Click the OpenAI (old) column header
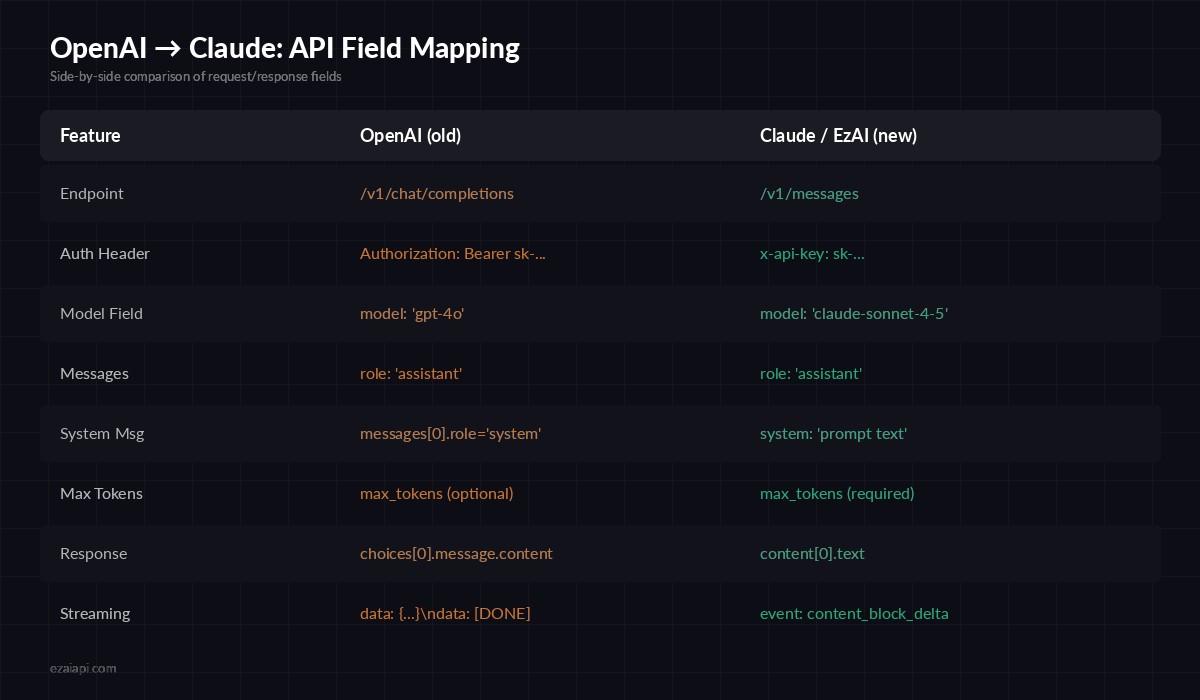Viewport: 1200px width, 700px height. 410,136
